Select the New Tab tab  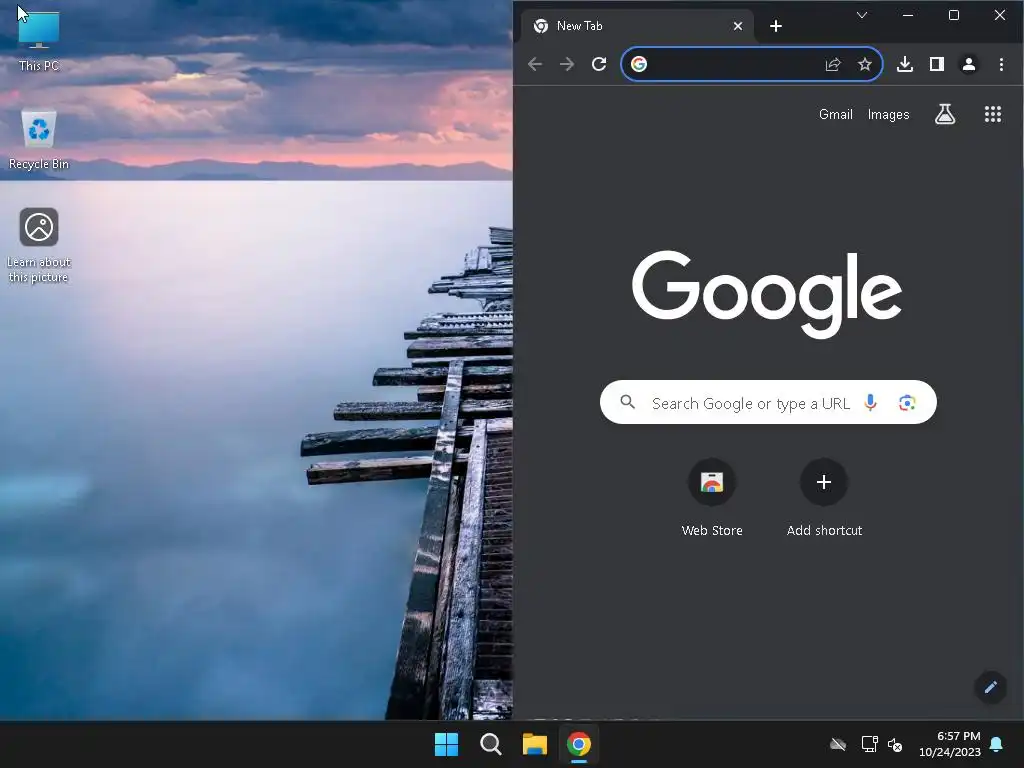coord(637,26)
